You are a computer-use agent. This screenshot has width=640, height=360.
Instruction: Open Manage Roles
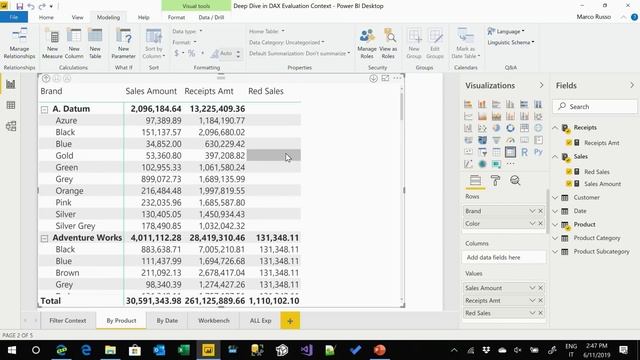(367, 44)
